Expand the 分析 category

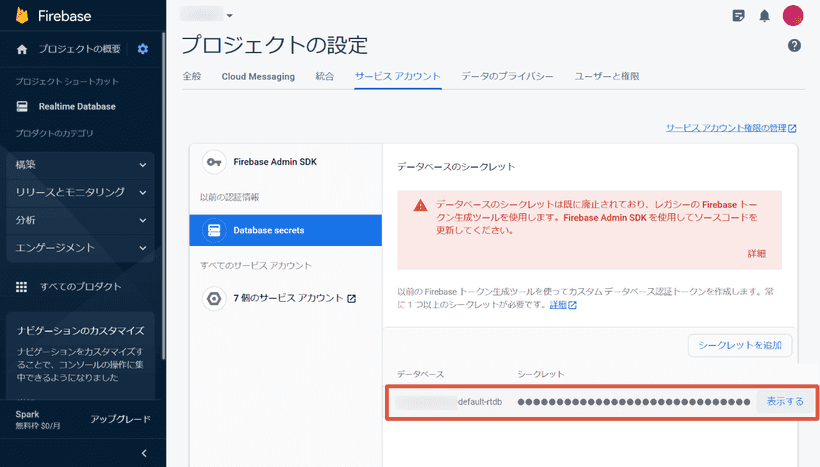81,220
